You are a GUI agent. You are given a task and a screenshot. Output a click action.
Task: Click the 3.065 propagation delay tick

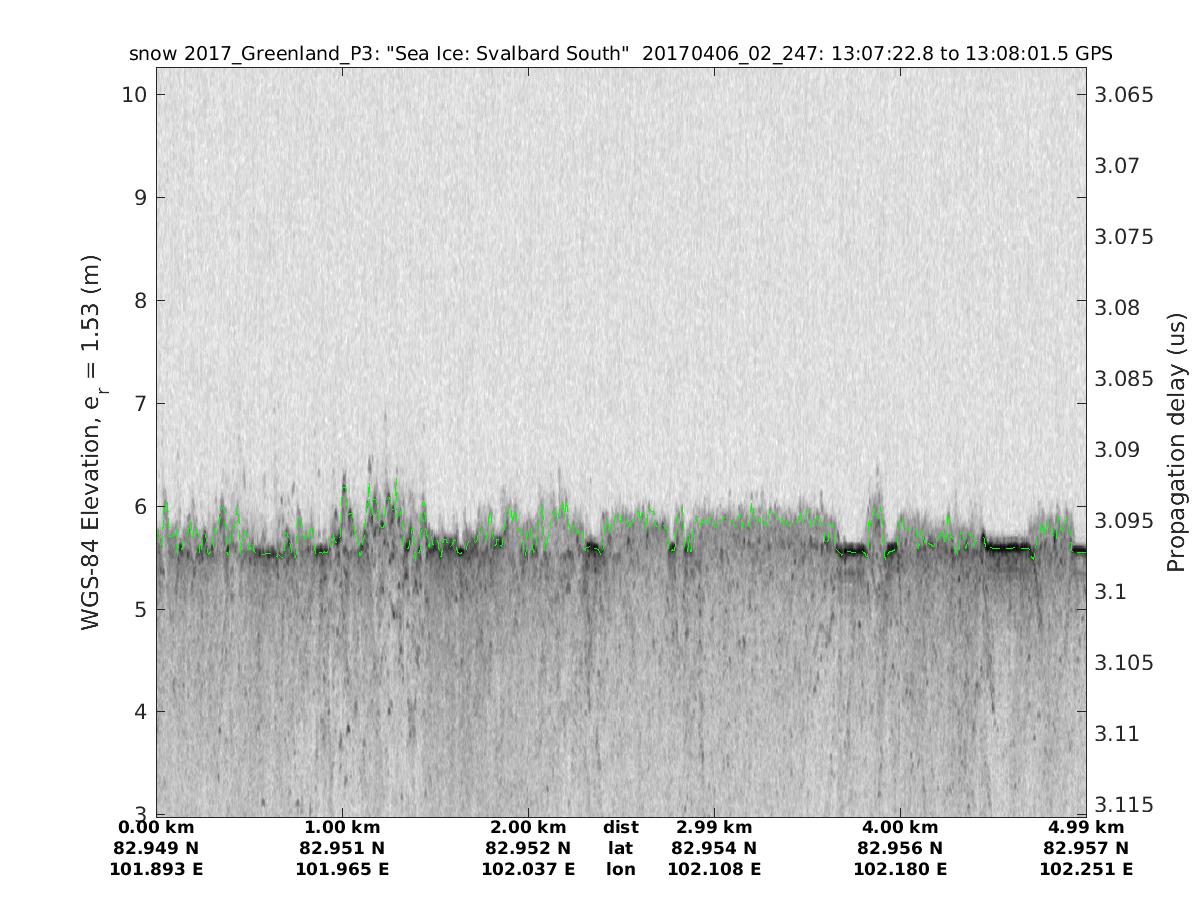[1124, 95]
